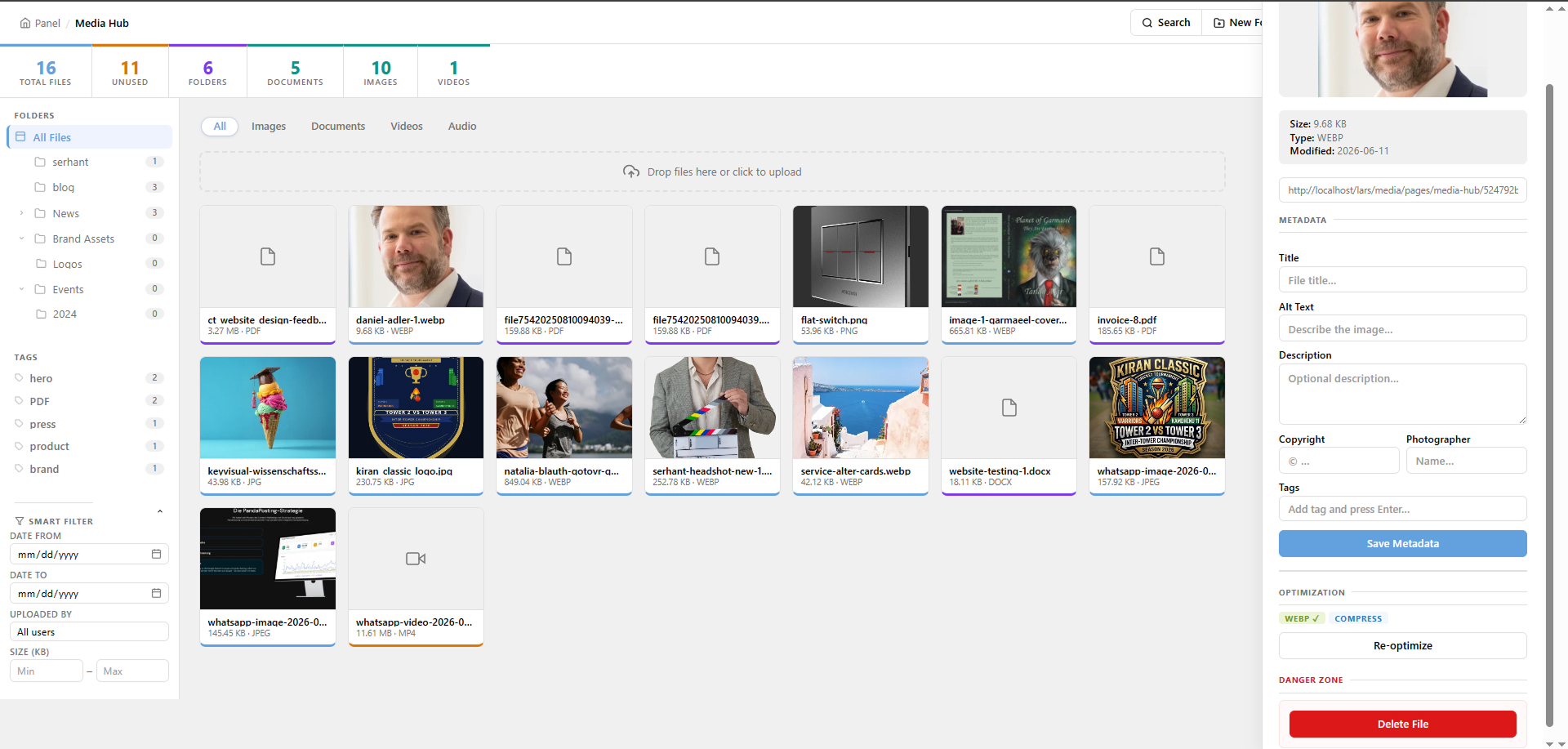Click document icon on website-testing-1.docx card
Screen dimensions: 1568x749
point(1009,408)
